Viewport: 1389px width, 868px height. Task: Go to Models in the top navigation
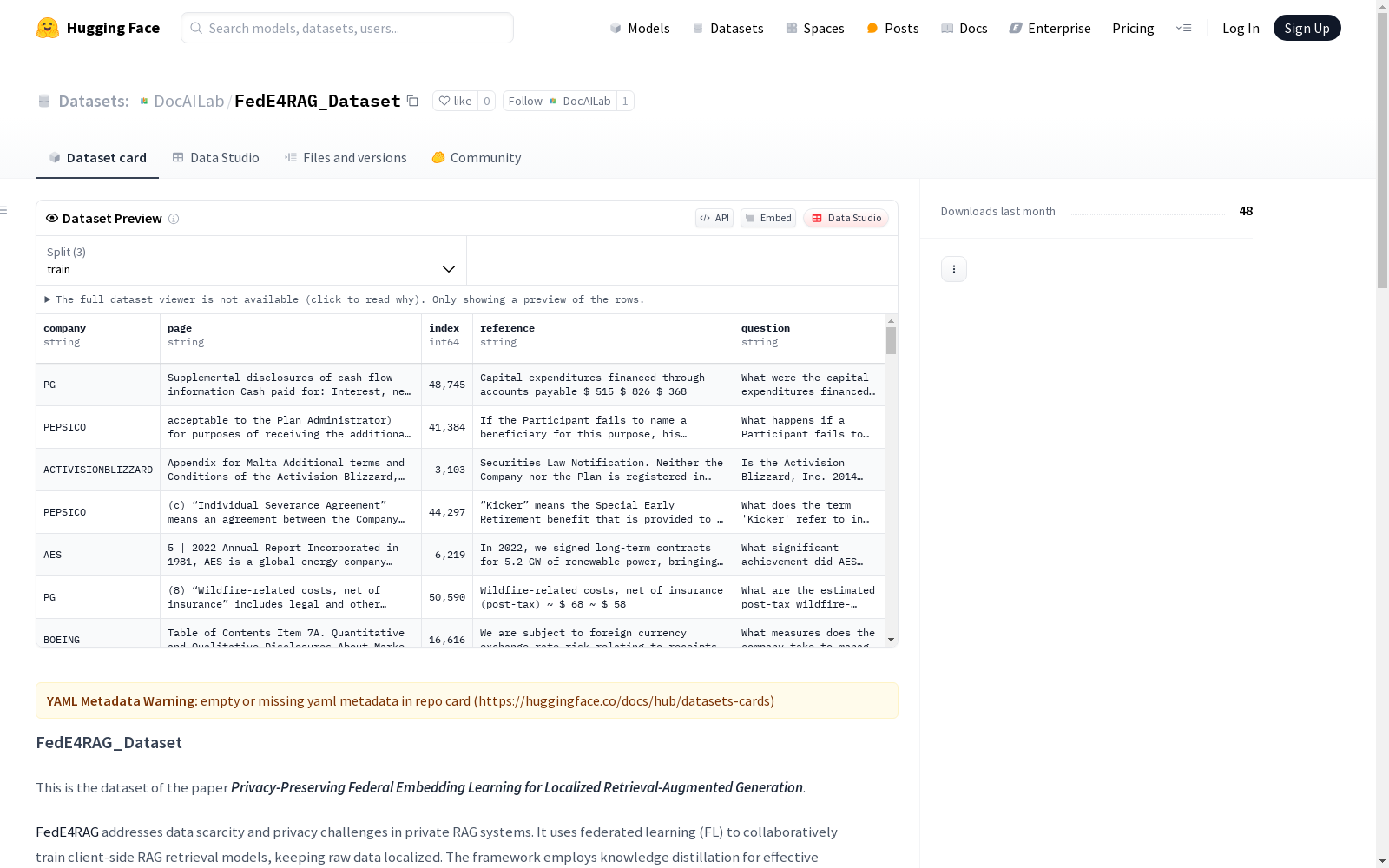pos(640,29)
